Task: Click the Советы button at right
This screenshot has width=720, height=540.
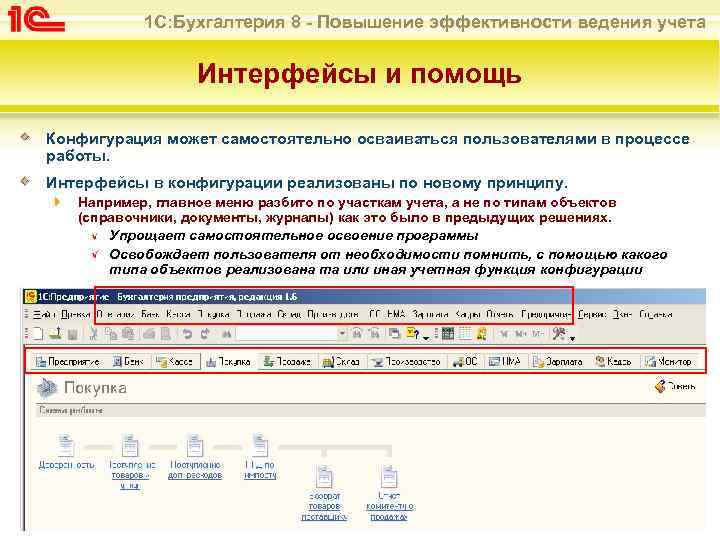Action: pos(675,386)
